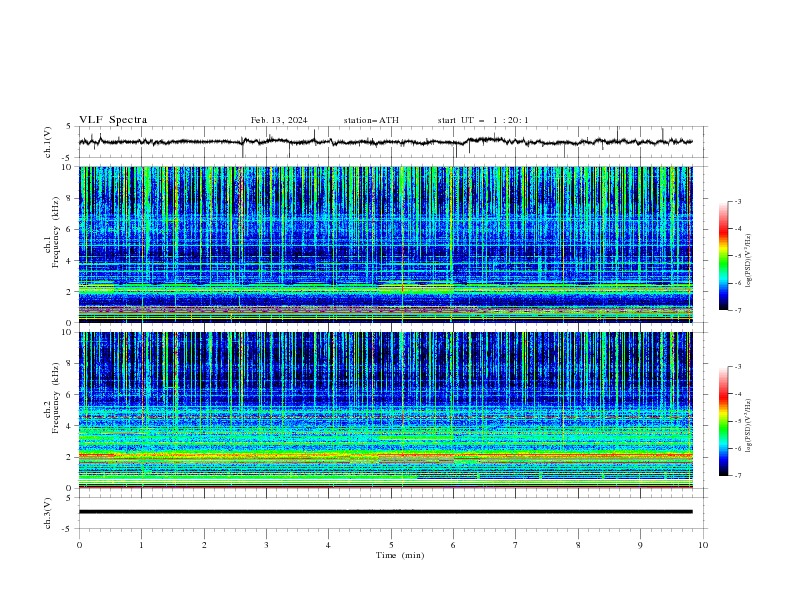Click inside the ch.1 spectrogram panel
Screen dimensions: 792x612
coord(386,244)
